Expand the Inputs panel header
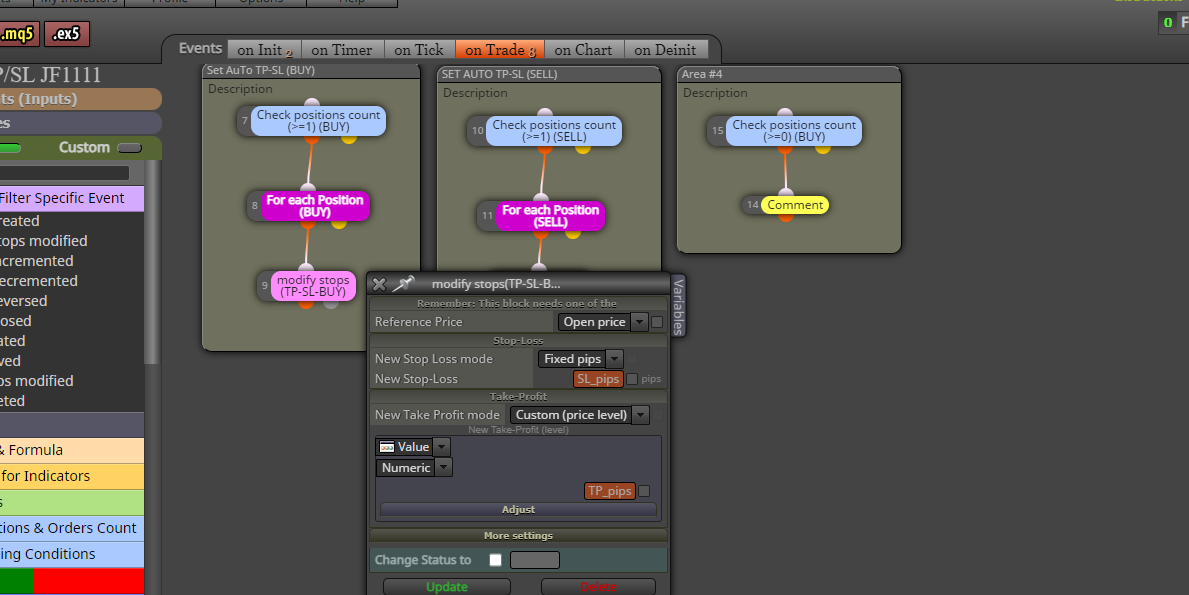The width and height of the screenshot is (1189, 595). (80, 99)
